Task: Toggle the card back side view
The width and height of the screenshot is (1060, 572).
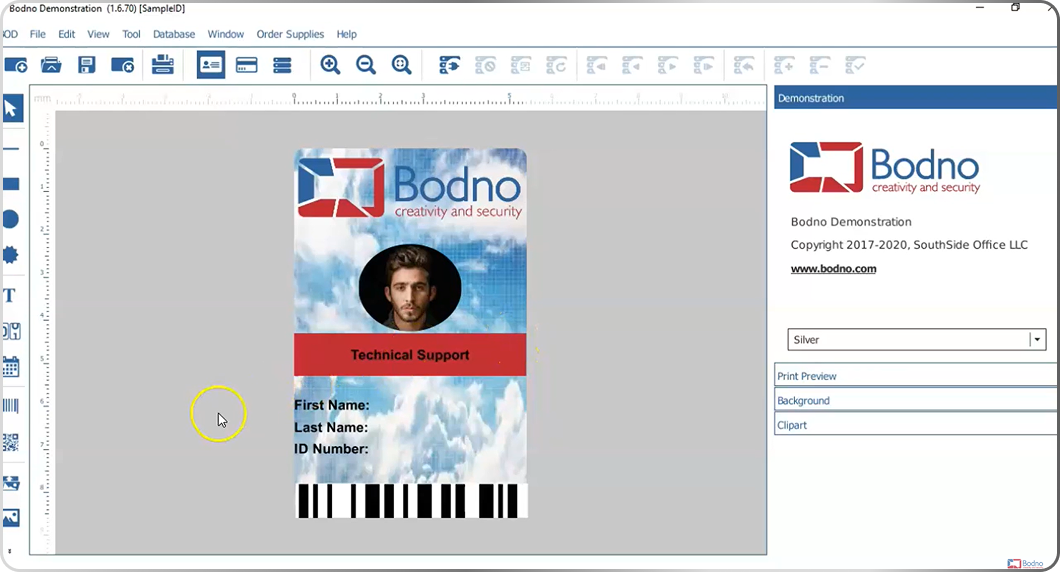Action: [x=246, y=65]
